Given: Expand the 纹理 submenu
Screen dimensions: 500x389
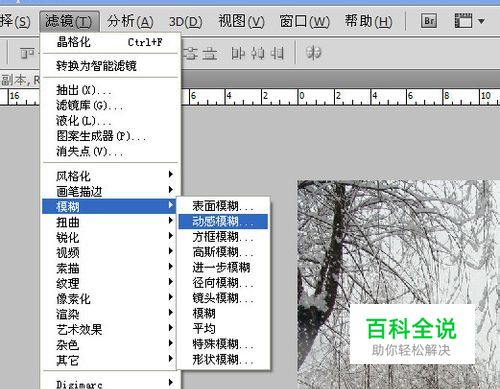Looking at the screenshot, I should coord(110,283).
